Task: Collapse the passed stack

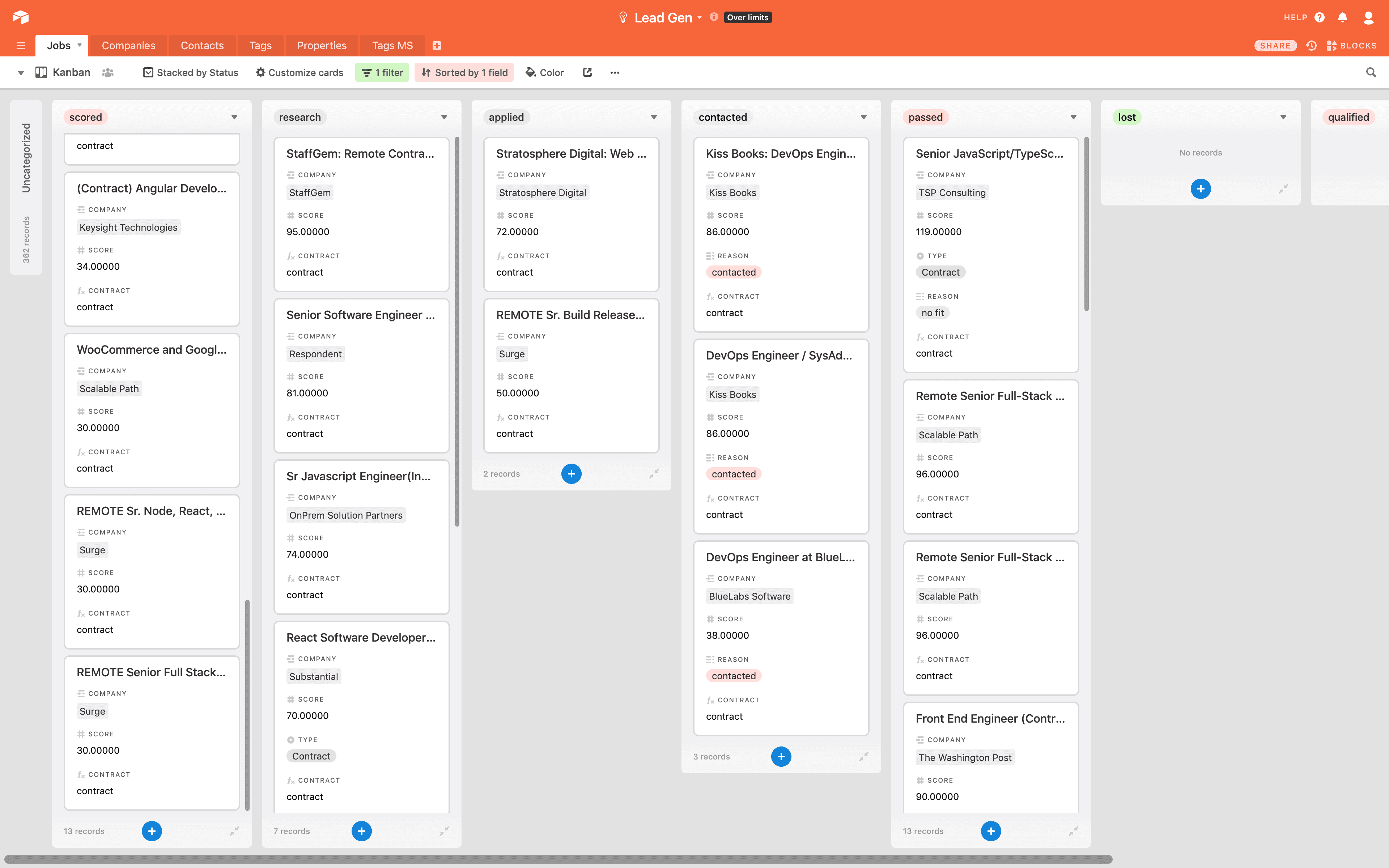Action: point(1073,831)
